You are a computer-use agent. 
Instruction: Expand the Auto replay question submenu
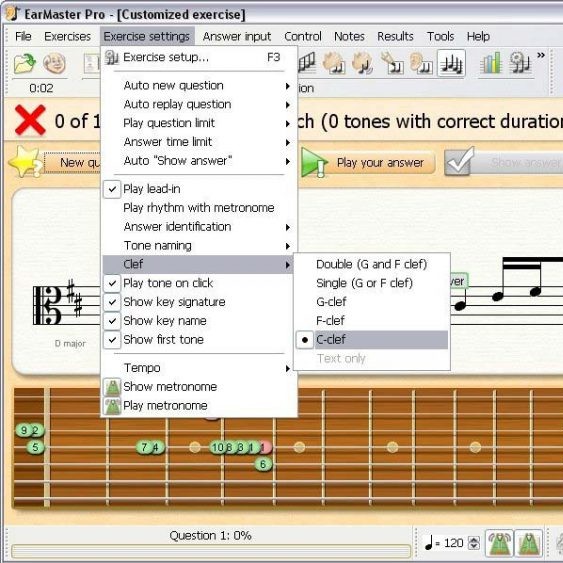click(199, 104)
